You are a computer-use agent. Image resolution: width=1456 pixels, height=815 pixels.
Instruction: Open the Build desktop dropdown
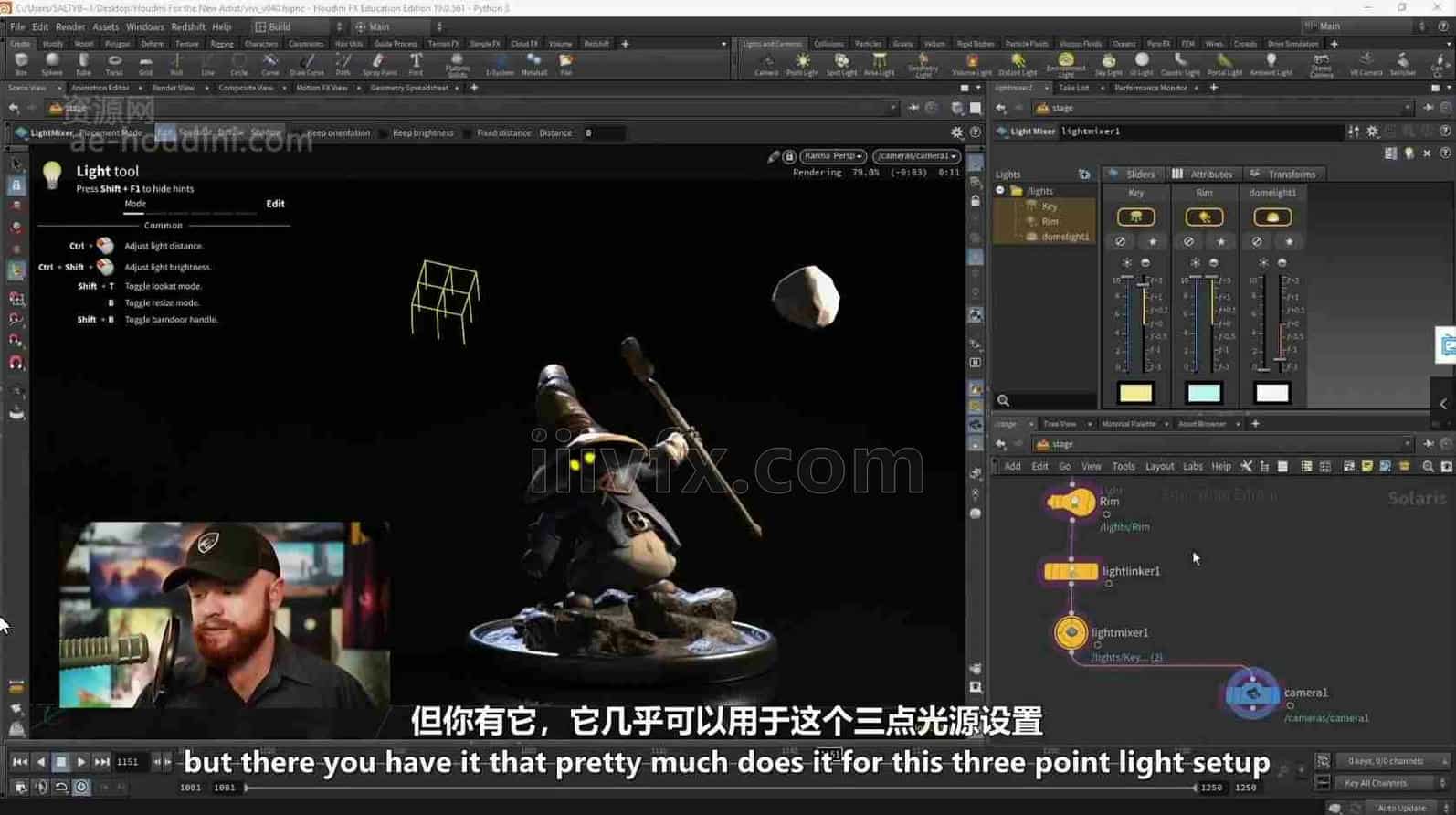[x=299, y=26]
